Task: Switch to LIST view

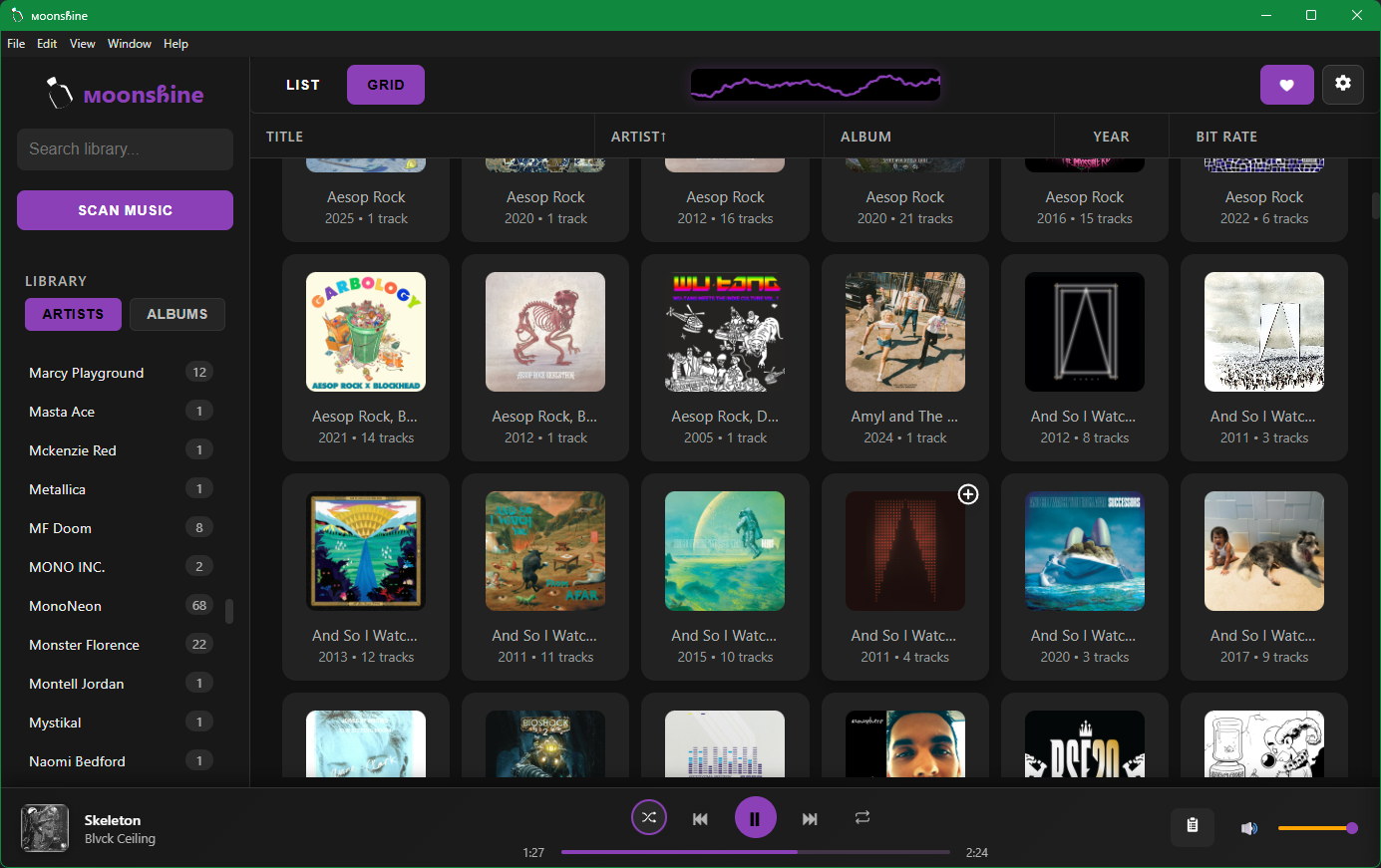Action: pyautogui.click(x=303, y=85)
